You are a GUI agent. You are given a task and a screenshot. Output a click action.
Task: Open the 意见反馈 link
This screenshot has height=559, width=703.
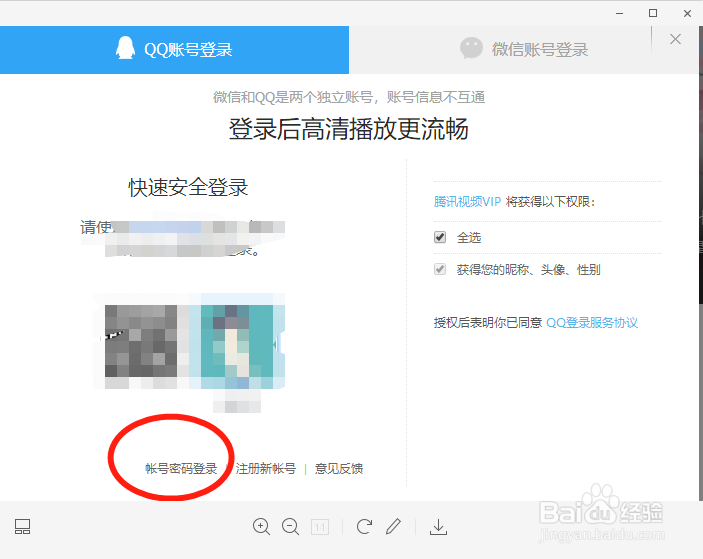coord(338,468)
